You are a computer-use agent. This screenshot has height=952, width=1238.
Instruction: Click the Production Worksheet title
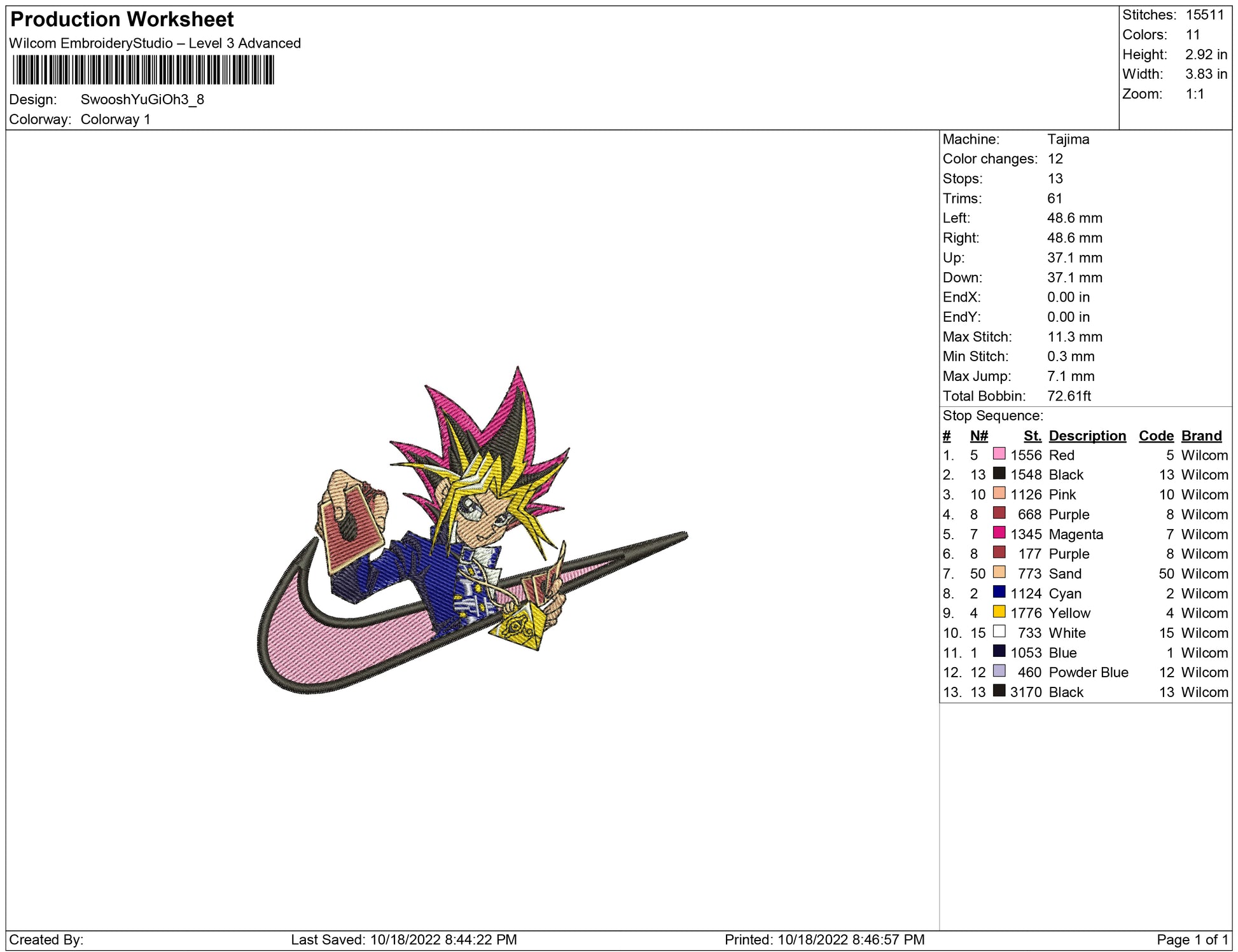tap(122, 20)
